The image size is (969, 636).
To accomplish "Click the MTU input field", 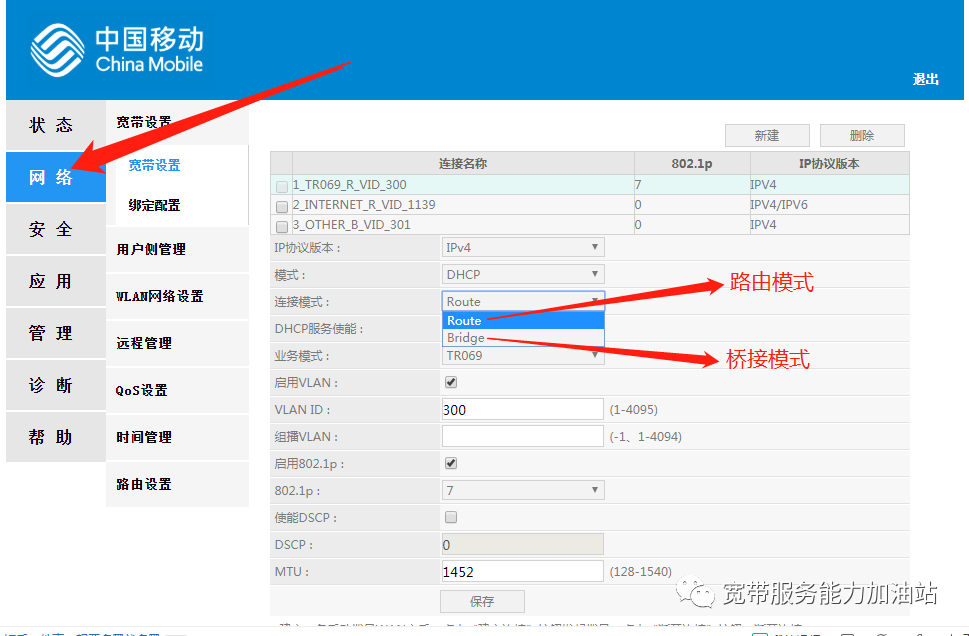I will pyautogui.click(x=523, y=572).
